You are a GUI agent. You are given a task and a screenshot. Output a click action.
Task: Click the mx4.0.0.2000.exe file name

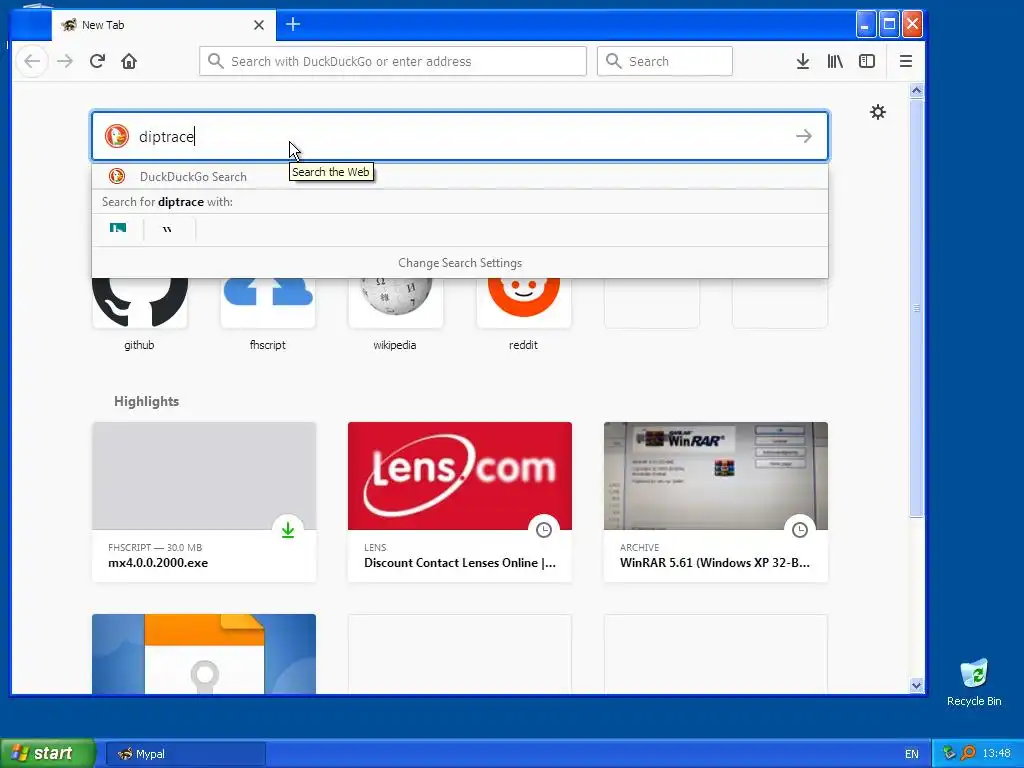tap(158, 563)
